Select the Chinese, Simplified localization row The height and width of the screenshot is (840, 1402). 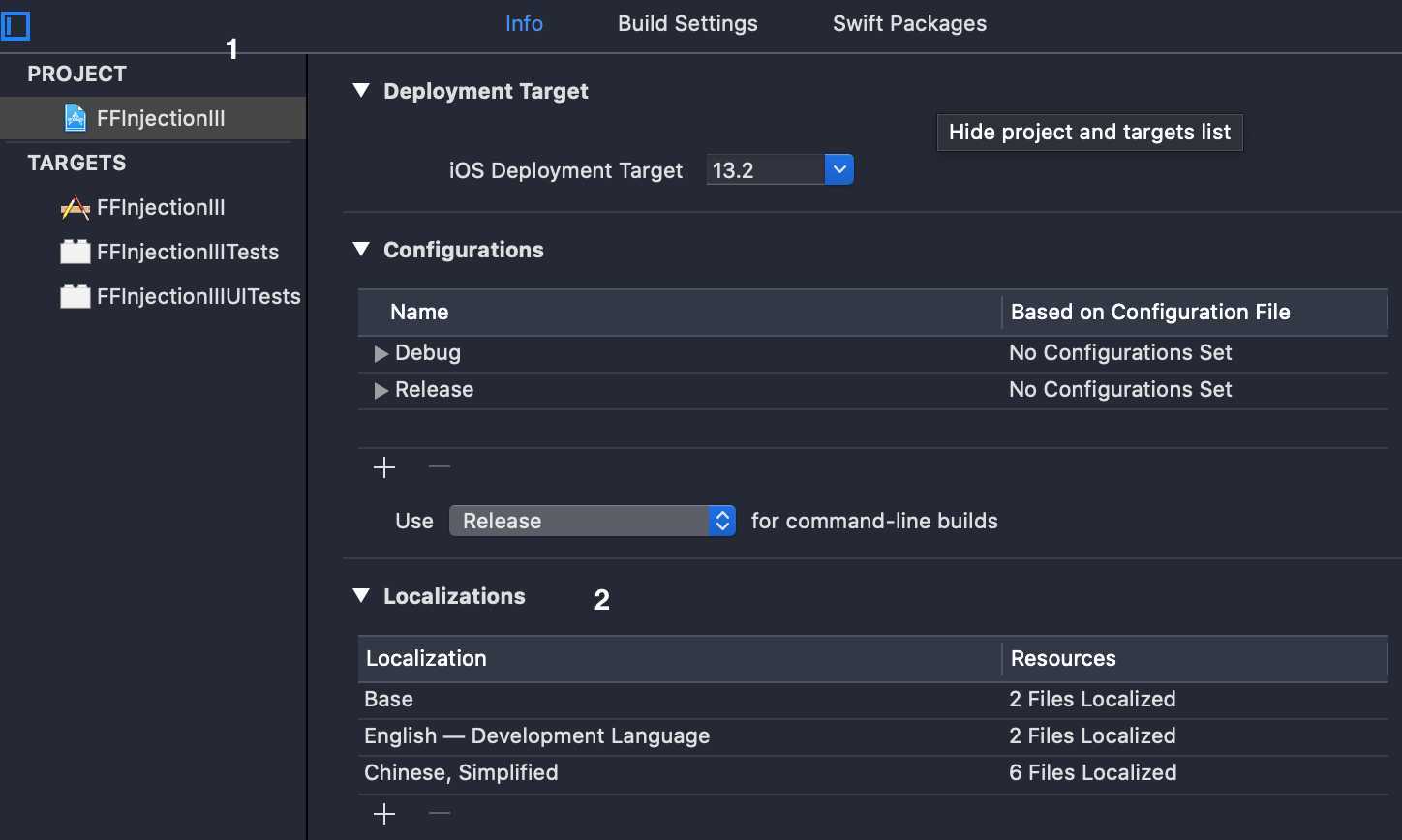[x=872, y=773]
